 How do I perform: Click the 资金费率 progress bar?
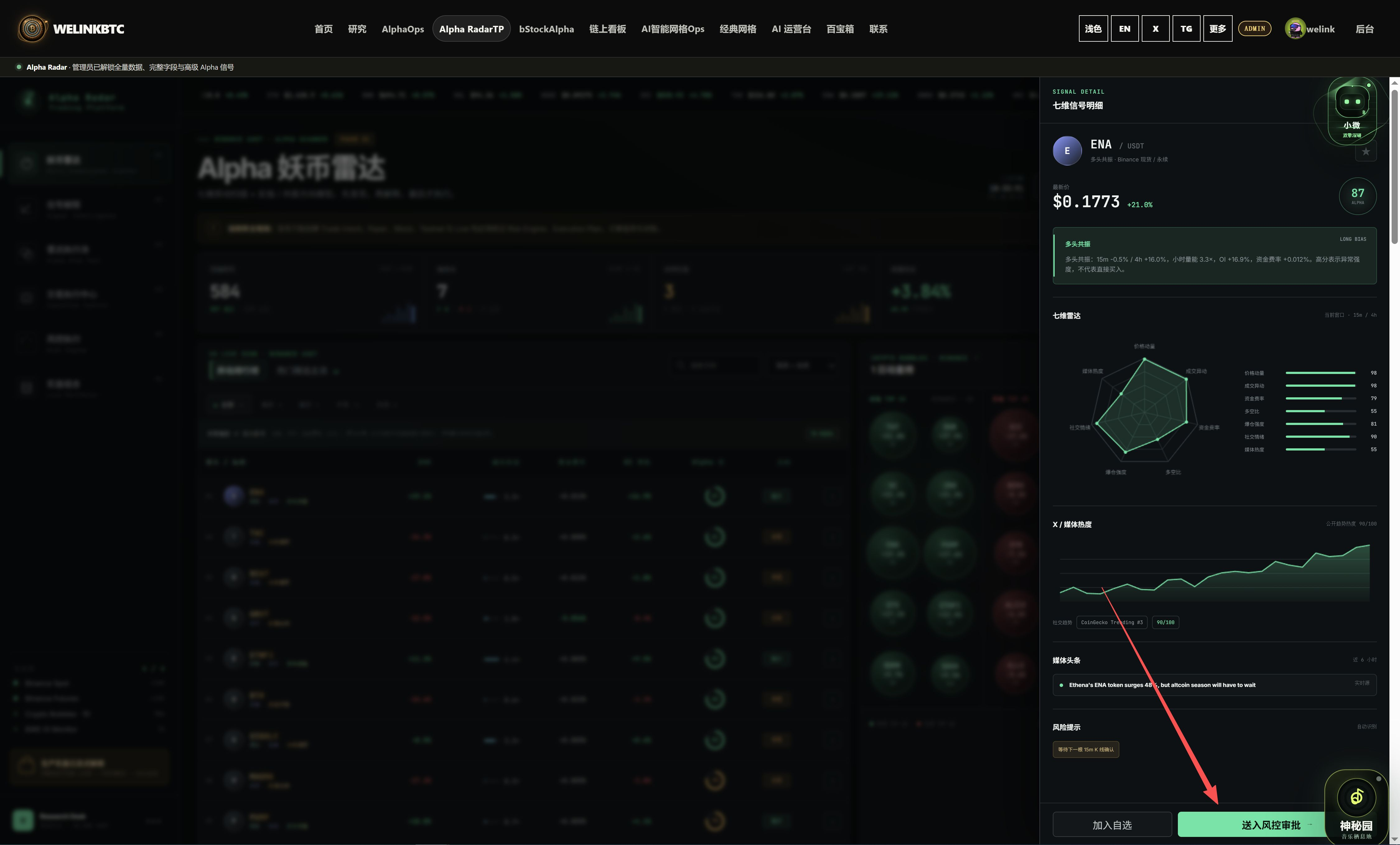[1321, 398]
